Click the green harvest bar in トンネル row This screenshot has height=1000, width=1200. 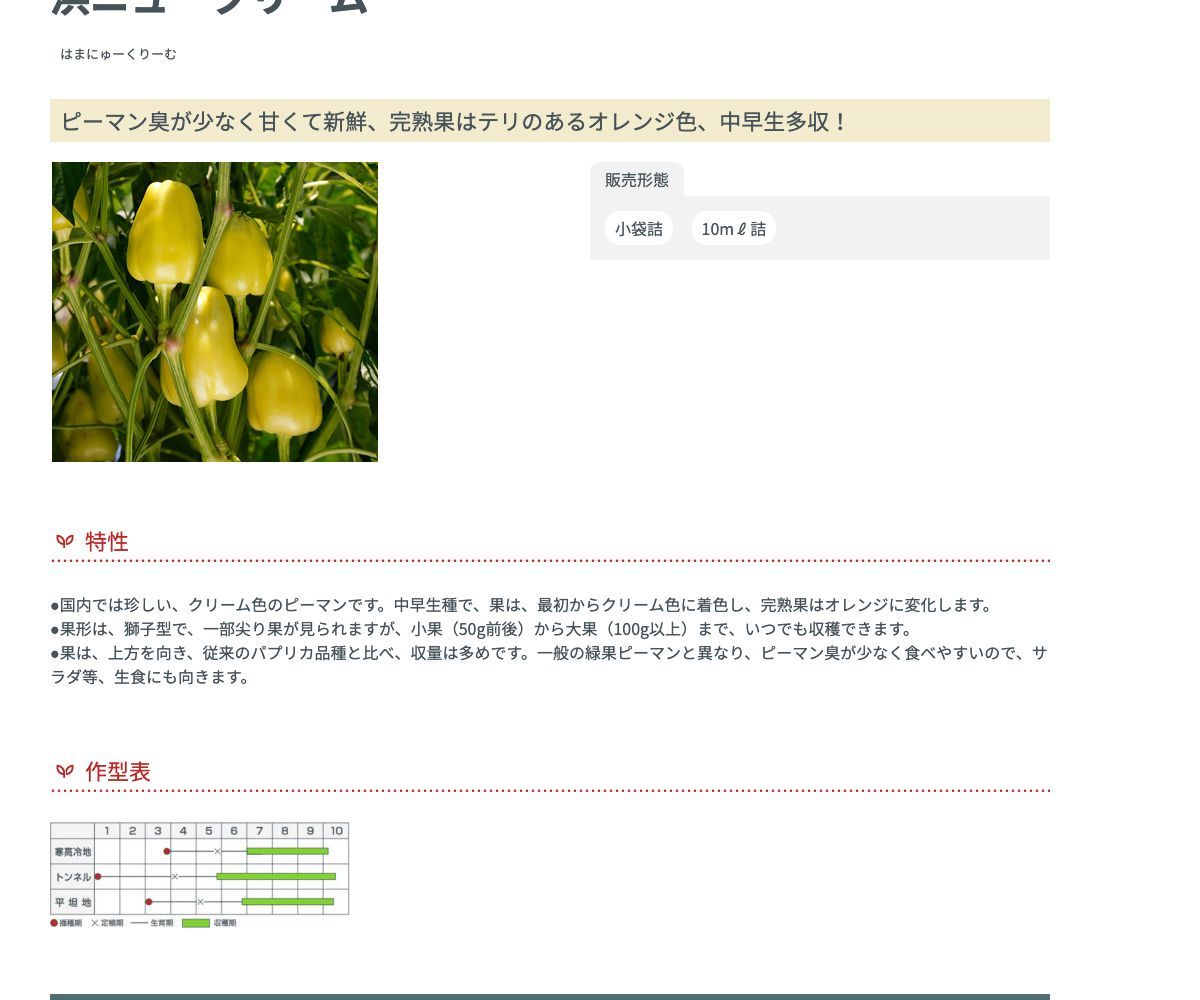(x=276, y=877)
